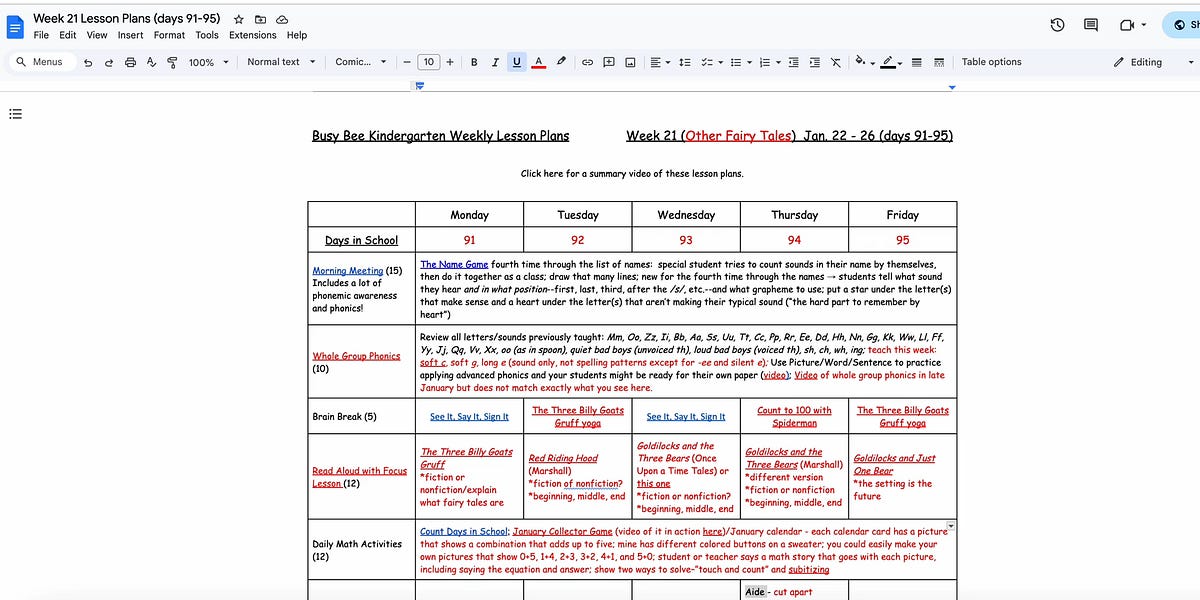Open Table options
This screenshot has width=1200, height=600.
coord(991,61)
